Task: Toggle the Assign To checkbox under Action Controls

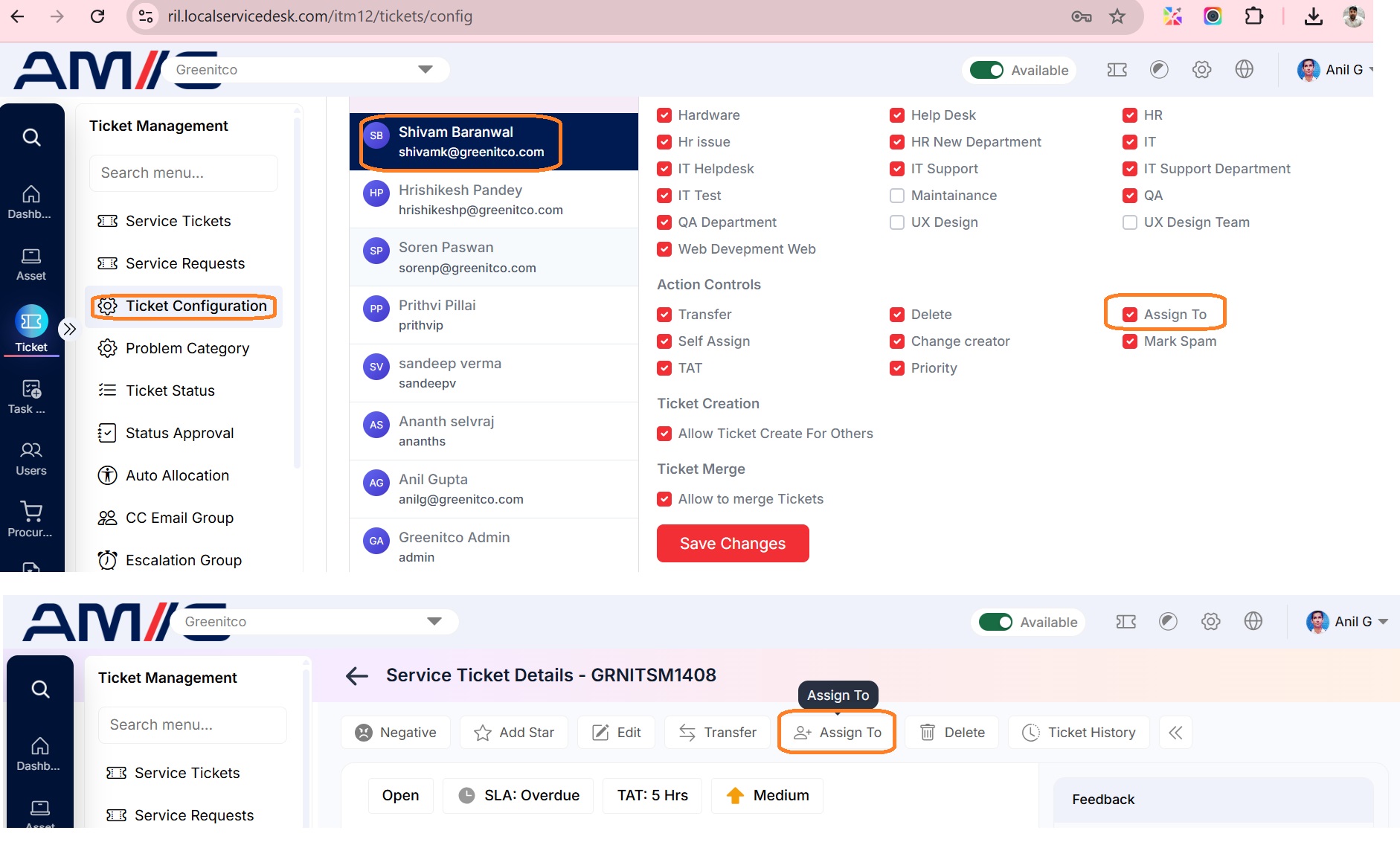Action: (1130, 315)
